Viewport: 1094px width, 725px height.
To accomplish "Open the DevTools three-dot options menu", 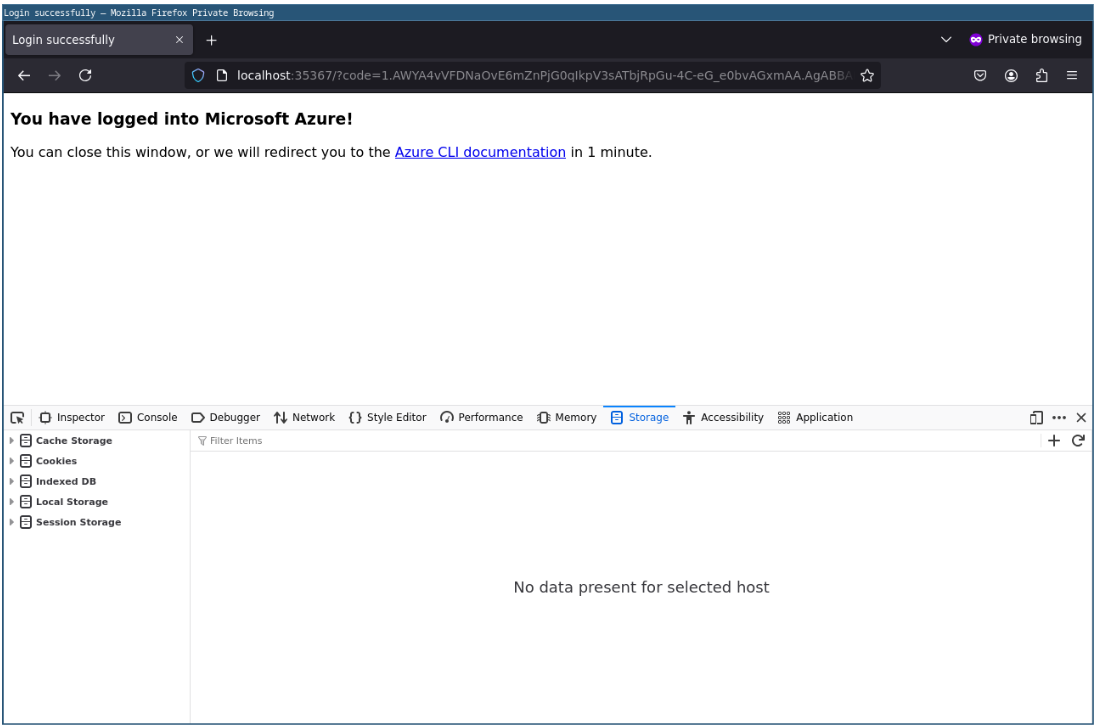I will 1059,418.
